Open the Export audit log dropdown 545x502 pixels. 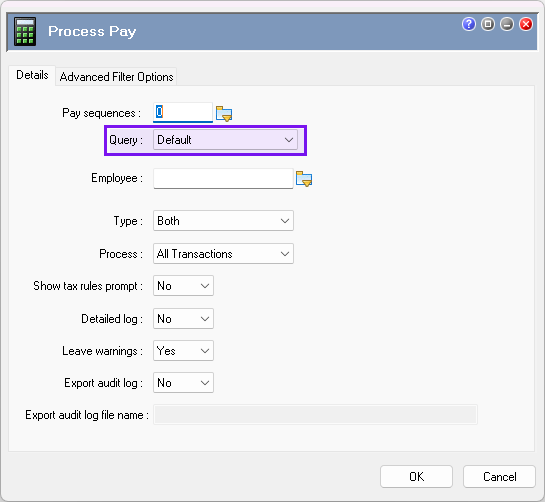[183, 383]
